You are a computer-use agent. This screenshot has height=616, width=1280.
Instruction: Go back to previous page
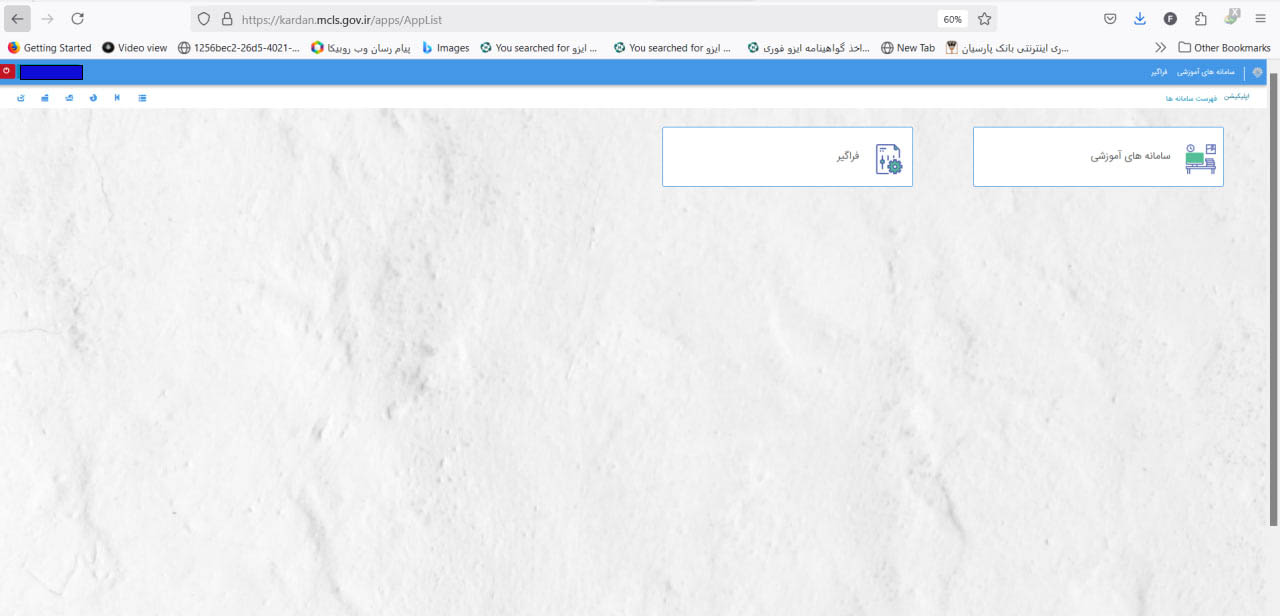point(17,19)
